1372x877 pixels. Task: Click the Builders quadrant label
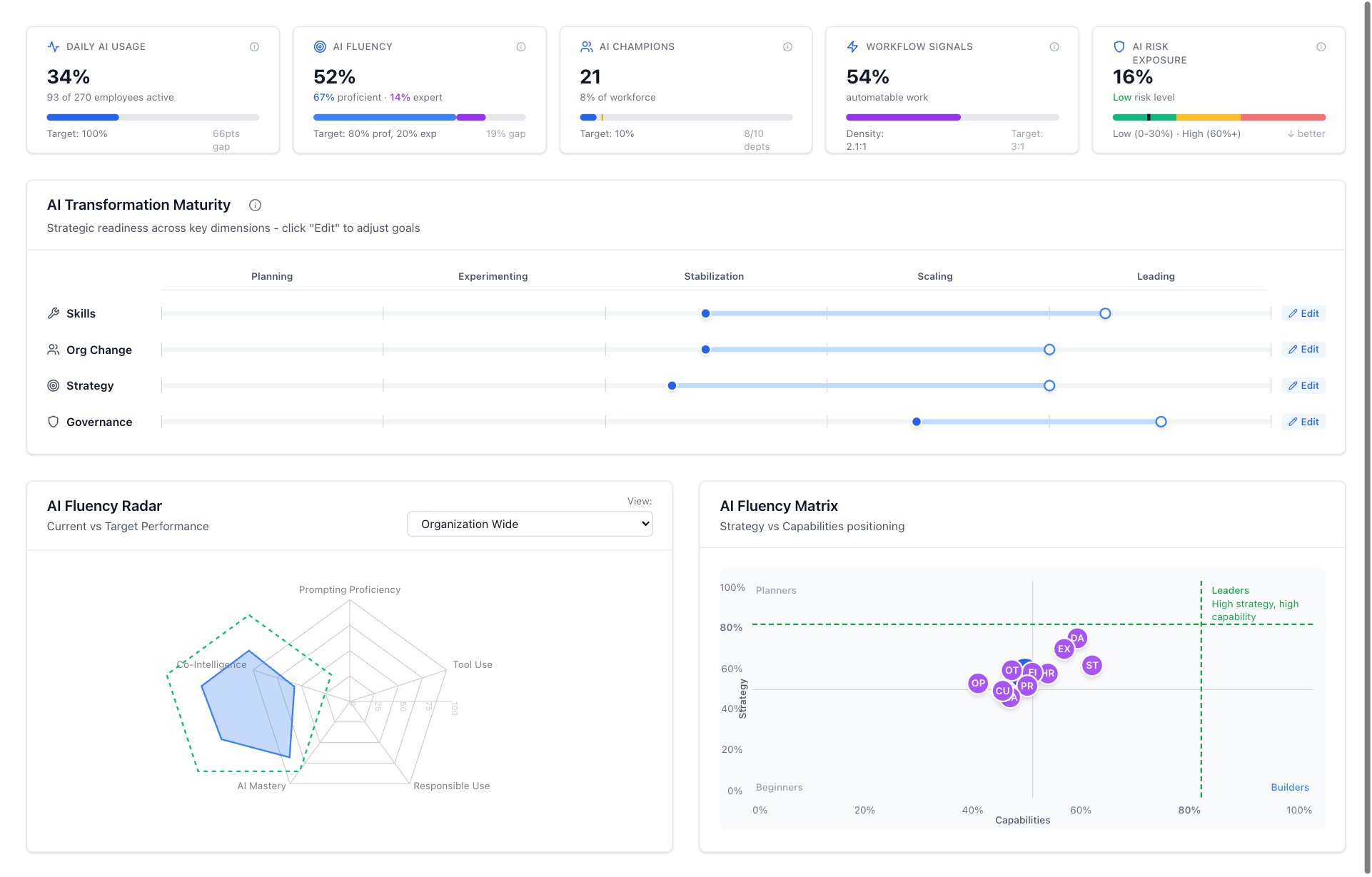1290,788
